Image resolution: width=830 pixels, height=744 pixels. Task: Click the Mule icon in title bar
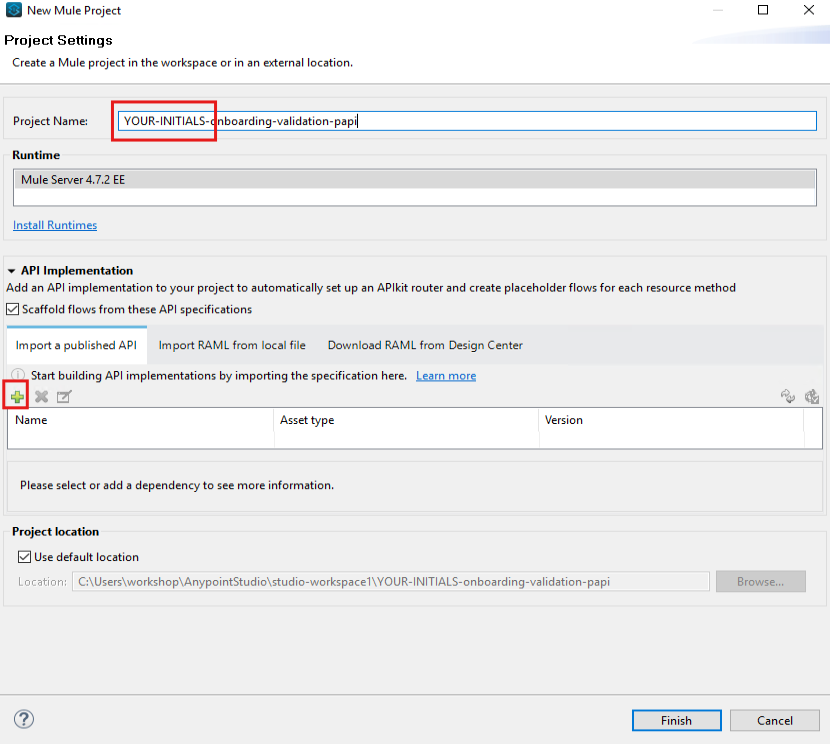tap(13, 11)
